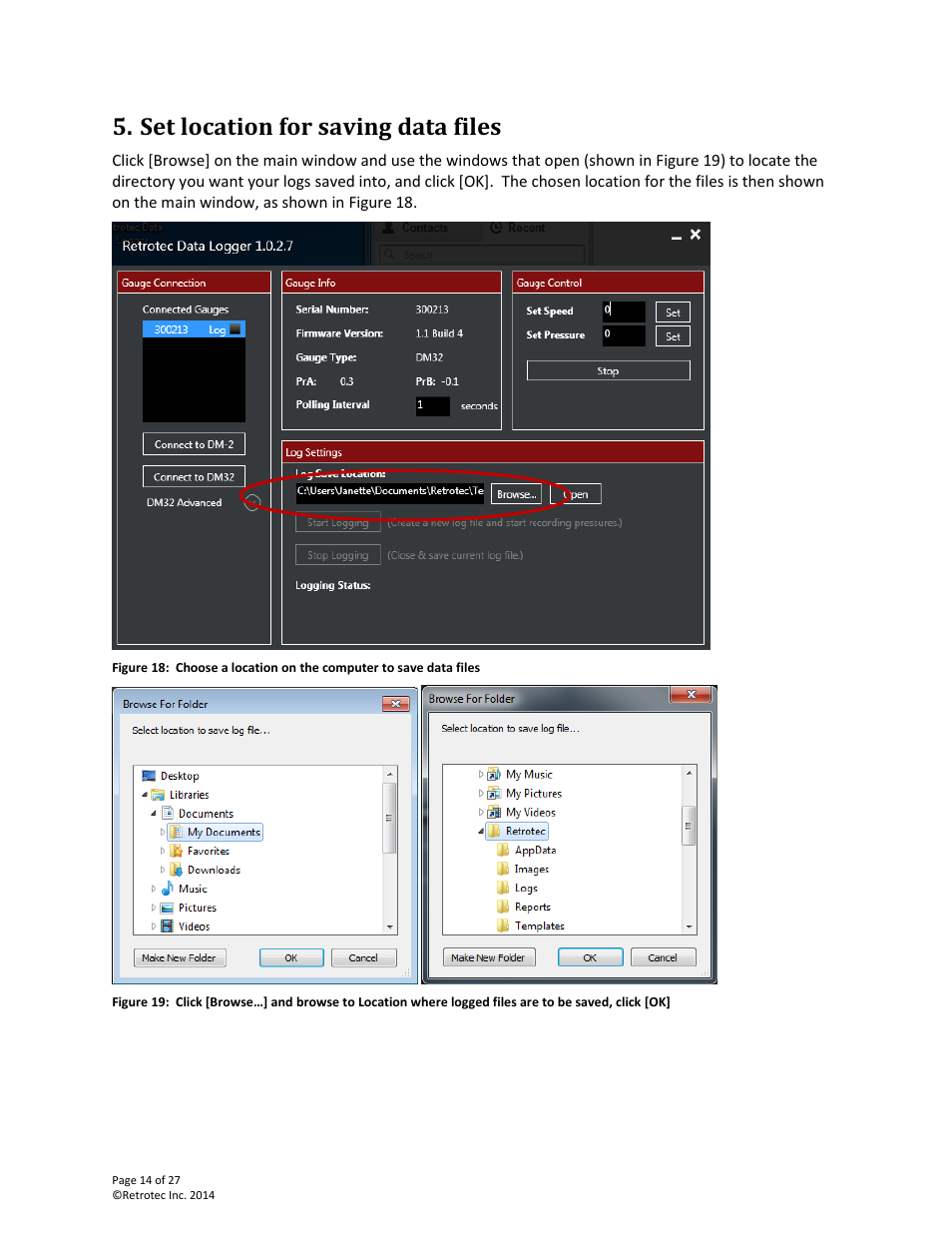Click Reports folder icon in right dialog
The image size is (952, 1233).
[x=503, y=907]
